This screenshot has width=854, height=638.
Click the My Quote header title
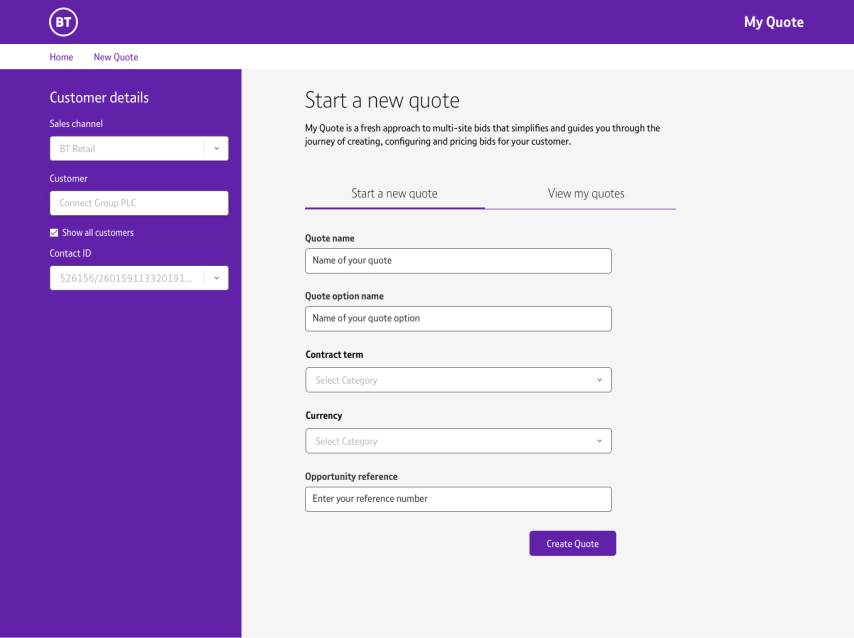(773, 22)
